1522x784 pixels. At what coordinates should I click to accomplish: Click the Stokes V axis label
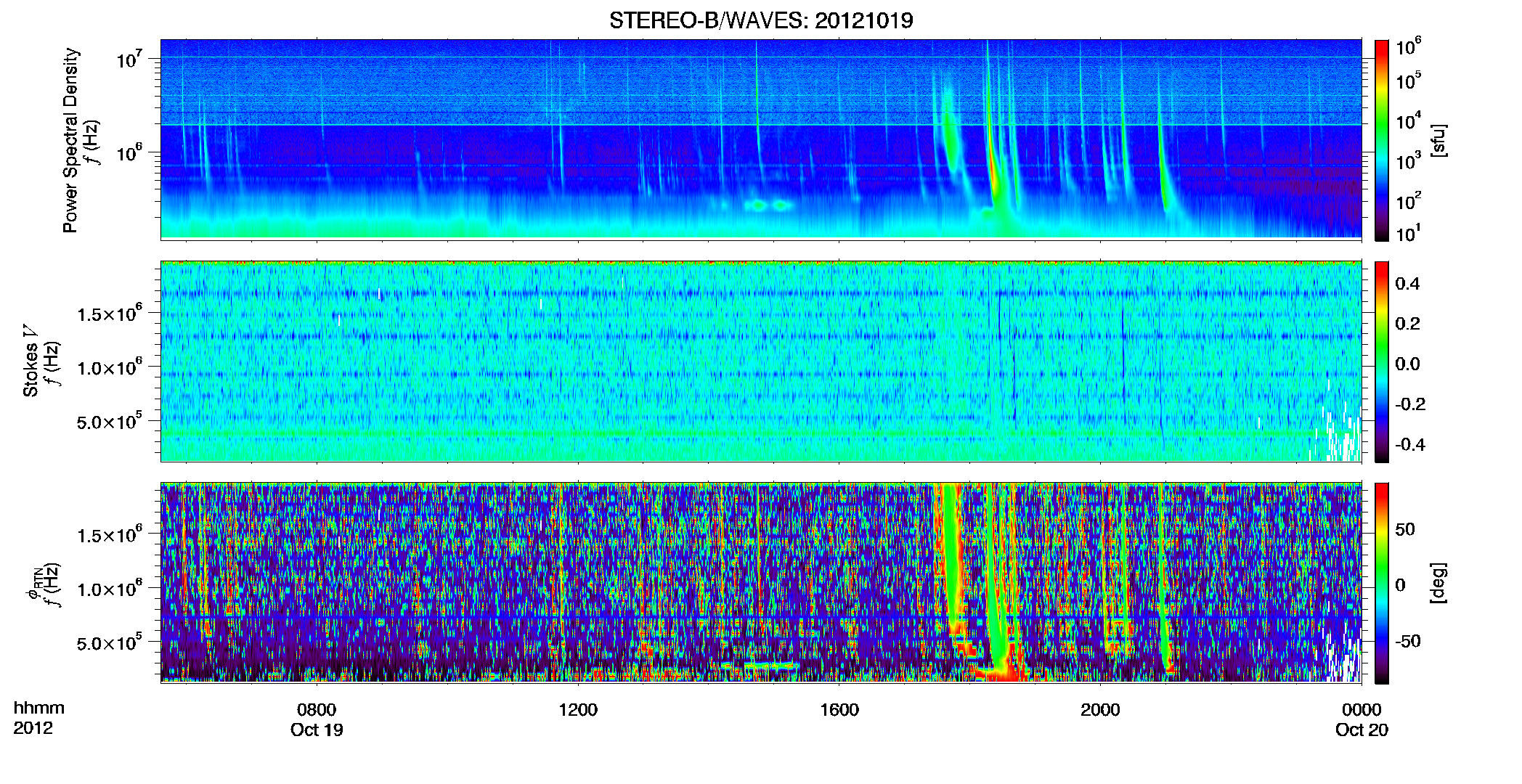[x=30, y=361]
